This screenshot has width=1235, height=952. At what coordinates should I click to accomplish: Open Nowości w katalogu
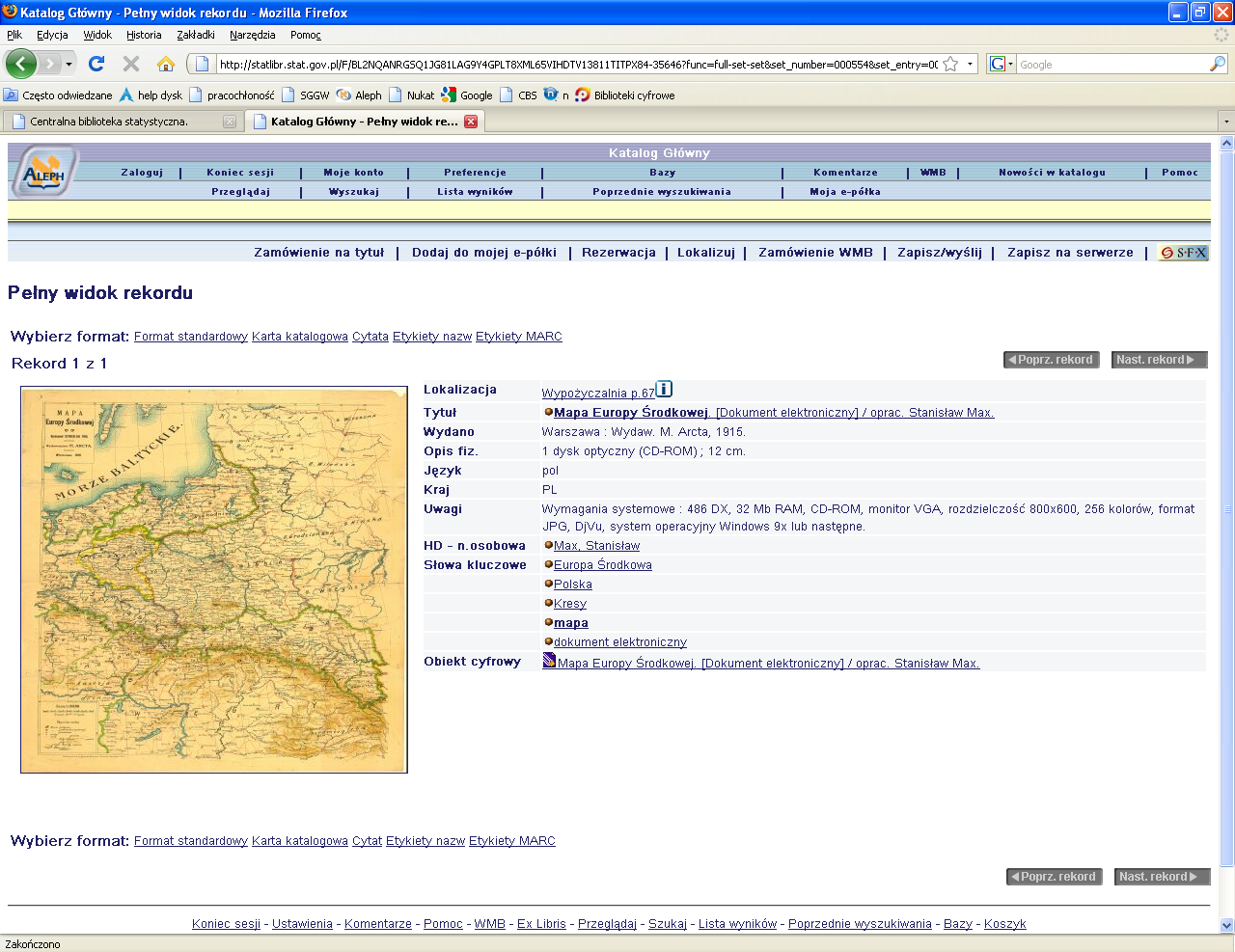[1052, 173]
